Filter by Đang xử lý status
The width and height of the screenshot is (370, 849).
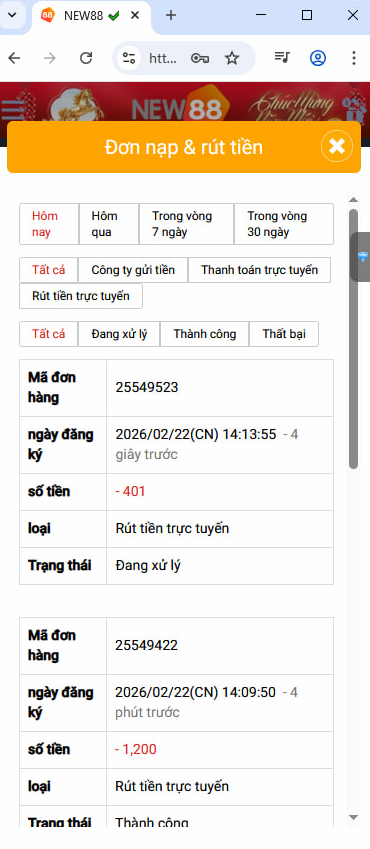coord(119,334)
